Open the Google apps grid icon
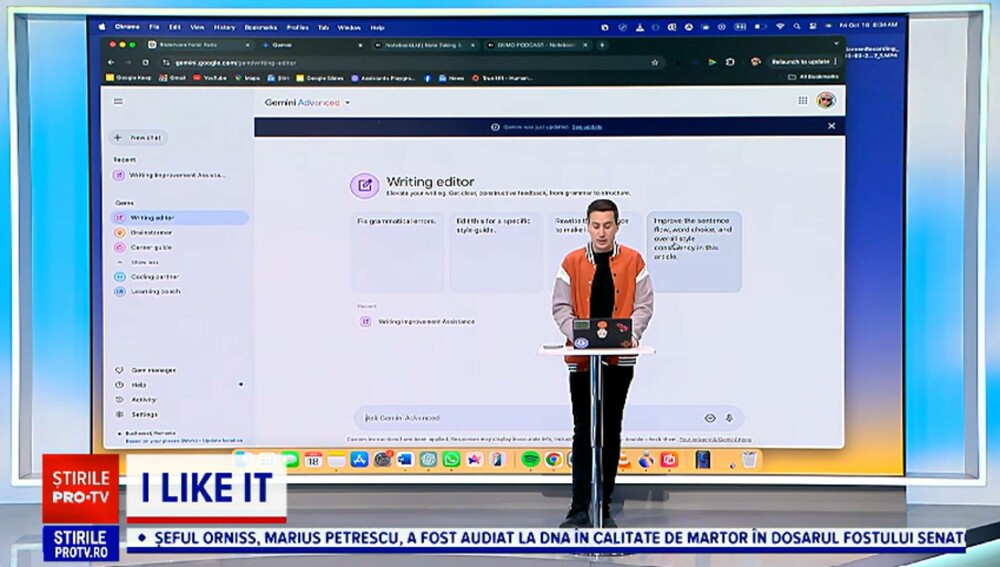 pos(802,101)
